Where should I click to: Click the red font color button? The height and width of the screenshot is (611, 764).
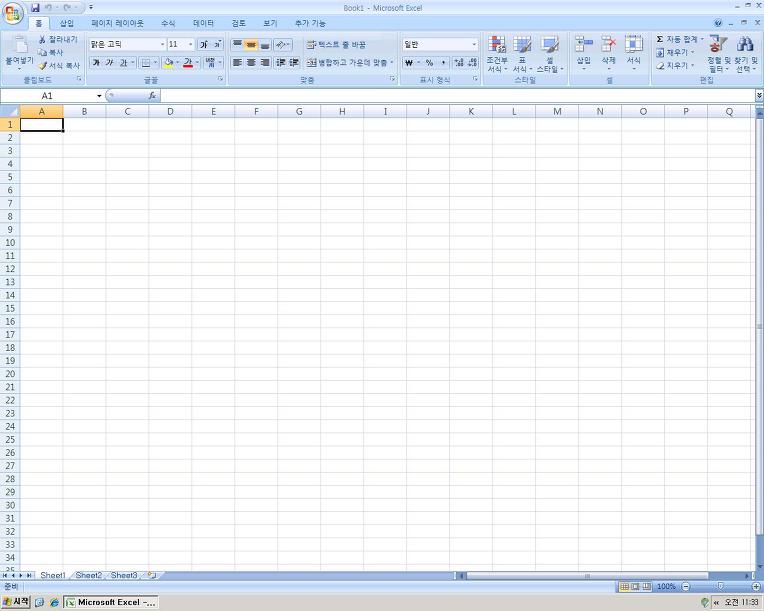pyautogui.click(x=188, y=63)
